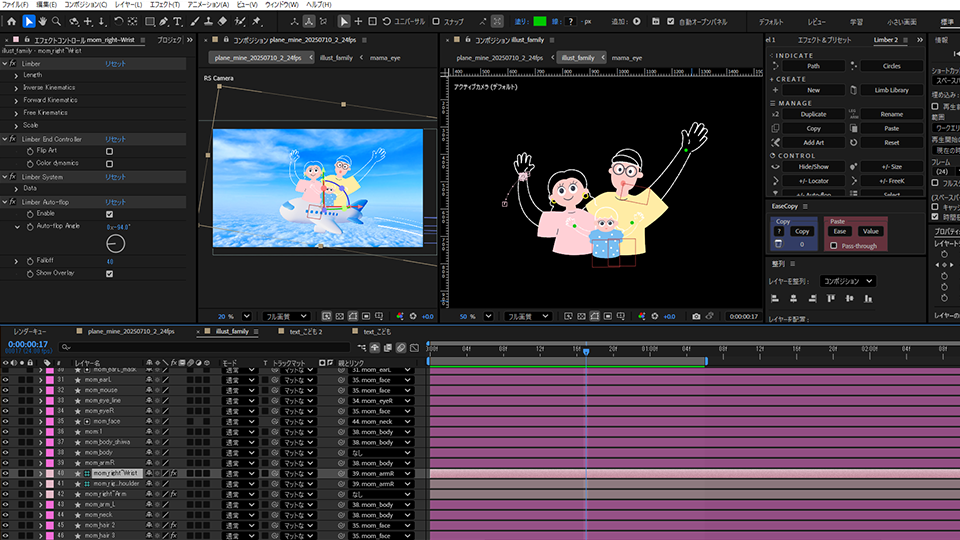The width and height of the screenshot is (960, 540).
Task: Select the Zoom magnifier tool
Action: [x=56, y=21]
